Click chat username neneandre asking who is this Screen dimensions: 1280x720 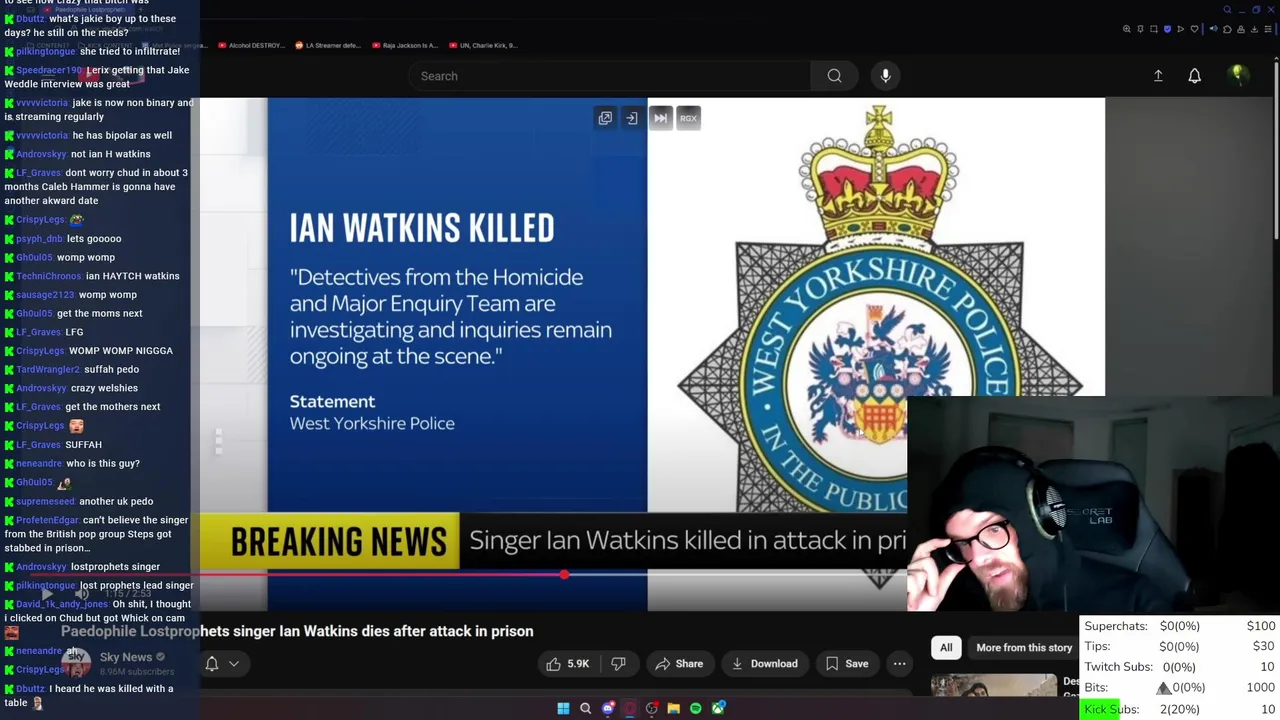pos(39,463)
